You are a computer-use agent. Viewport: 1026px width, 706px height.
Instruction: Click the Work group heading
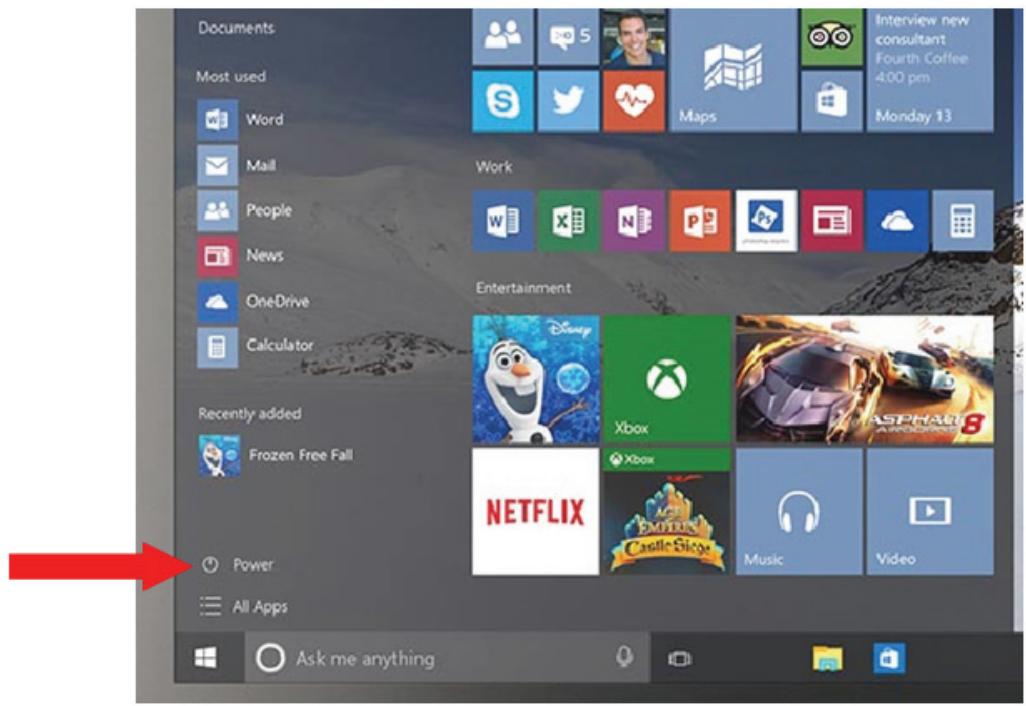click(x=494, y=167)
